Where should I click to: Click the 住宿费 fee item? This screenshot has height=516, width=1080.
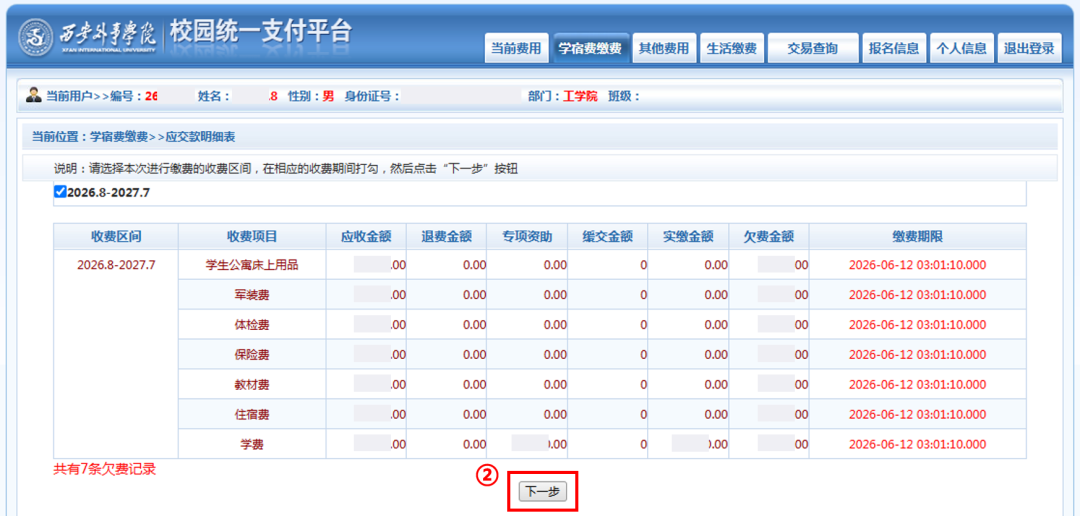(x=252, y=415)
